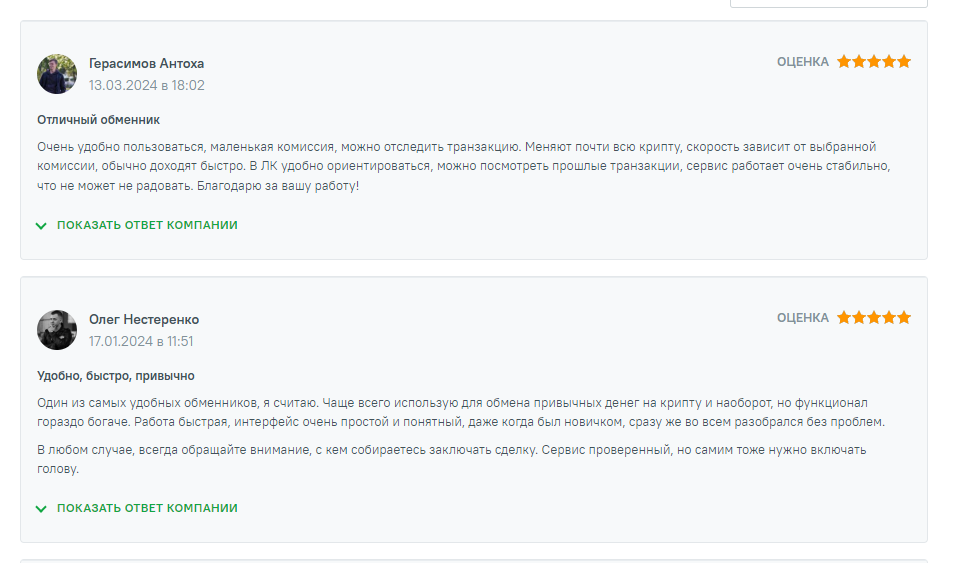This screenshot has width=968, height=563.
Task: Click the date 17.01.2024 в 11:51
Action: [x=141, y=342]
